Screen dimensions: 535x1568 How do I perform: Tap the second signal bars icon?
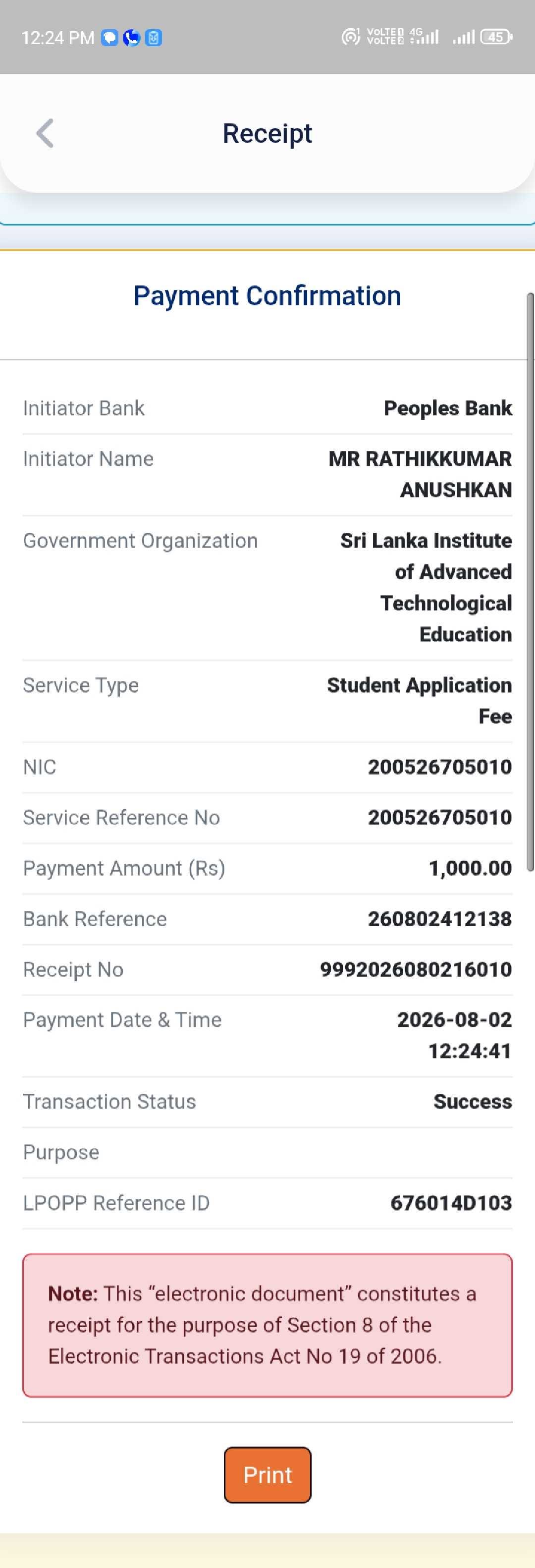point(463,38)
